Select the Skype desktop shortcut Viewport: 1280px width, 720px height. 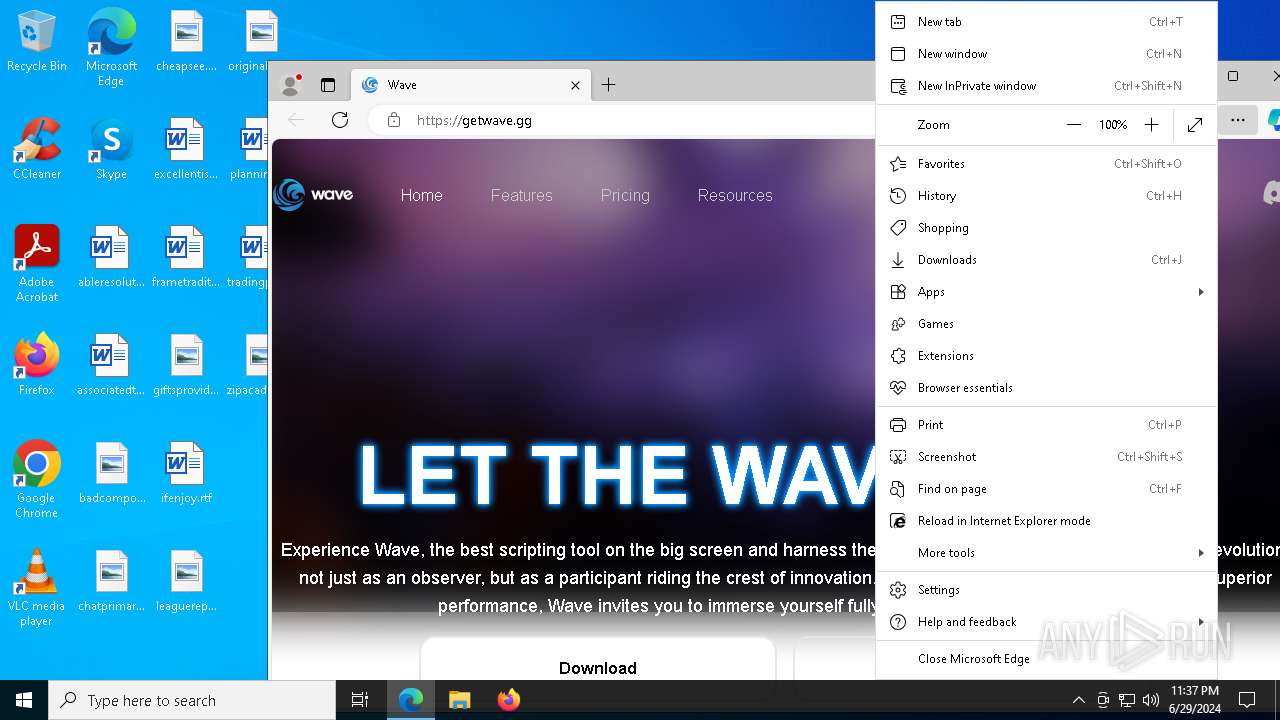point(111,149)
